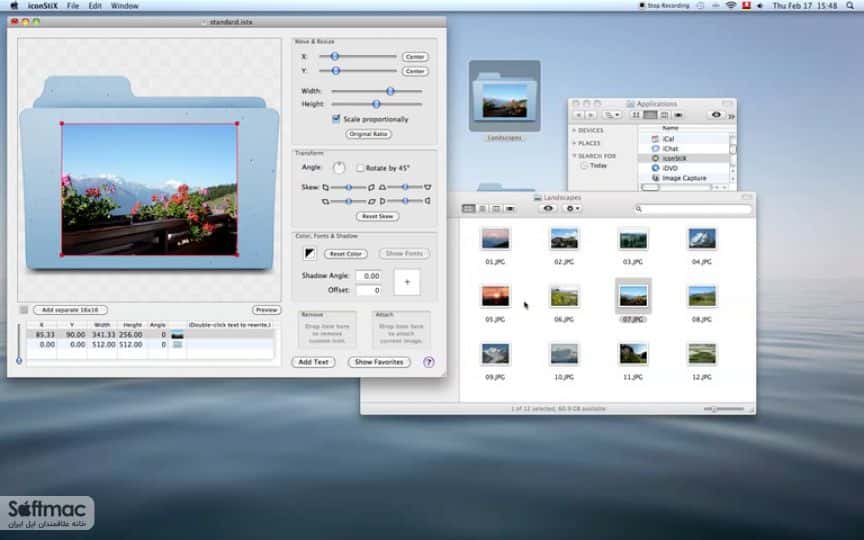The width and height of the screenshot is (864, 540).
Task: Click the Landscapes folder icon on desktop
Action: tap(504, 95)
